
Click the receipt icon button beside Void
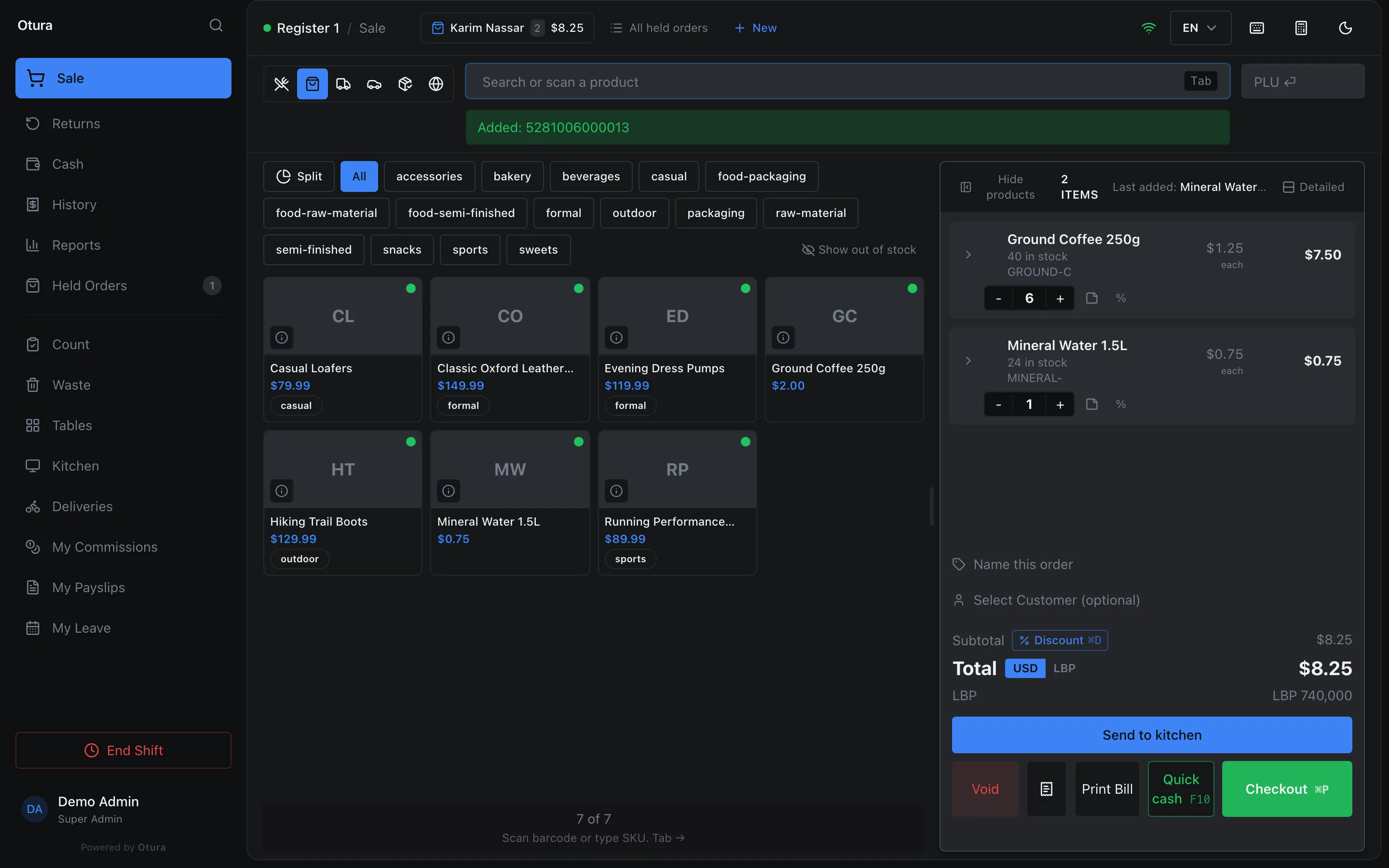pyautogui.click(x=1047, y=789)
